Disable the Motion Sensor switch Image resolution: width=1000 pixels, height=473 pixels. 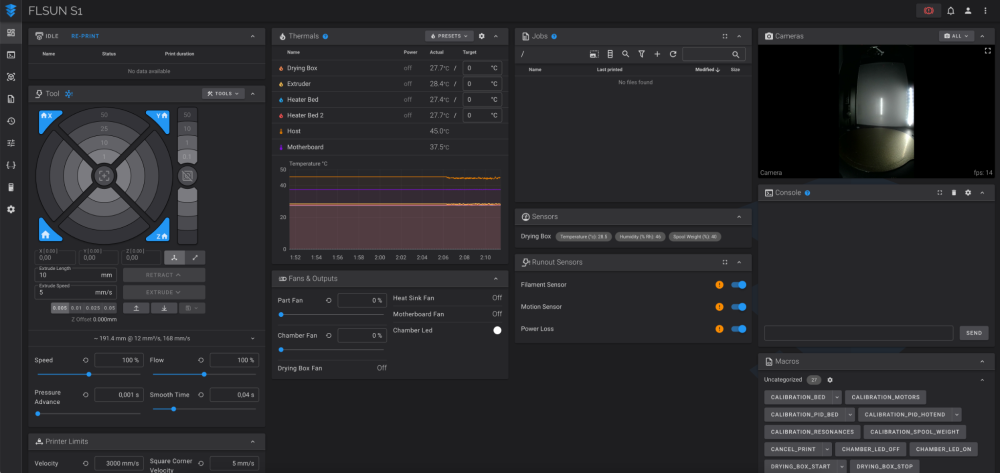point(739,307)
